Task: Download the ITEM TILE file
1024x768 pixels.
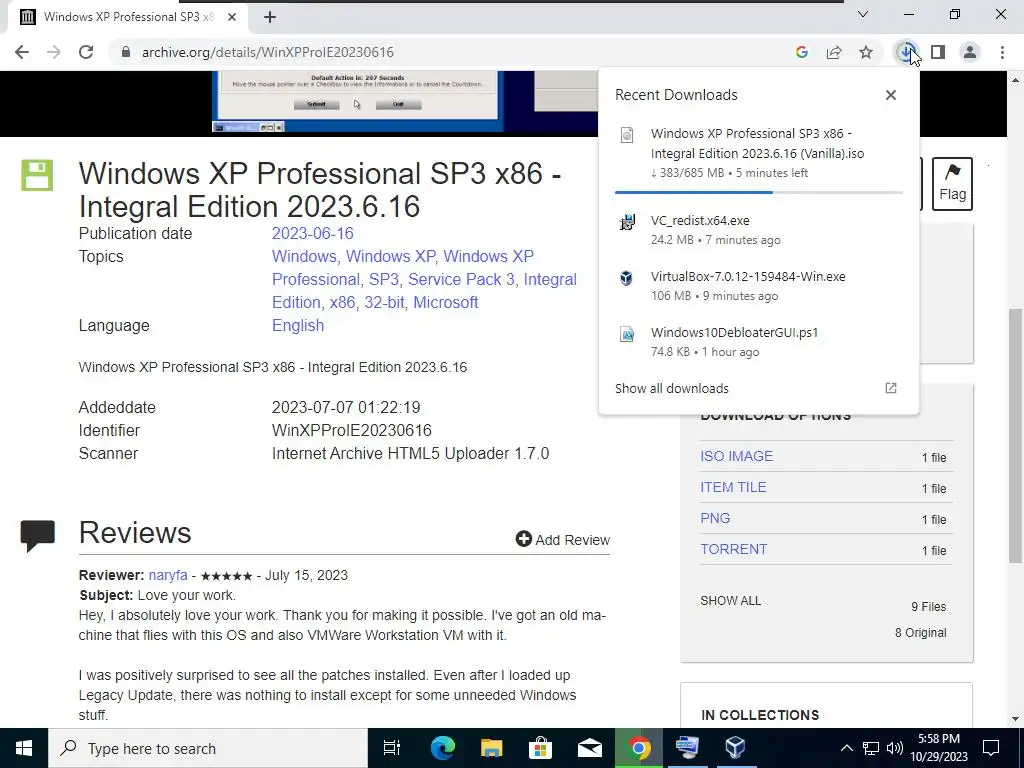Action: click(733, 487)
